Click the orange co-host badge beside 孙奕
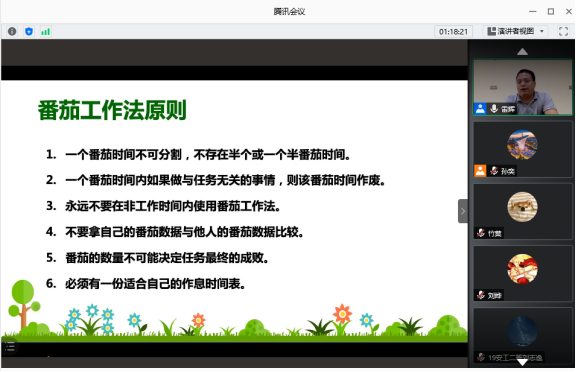Screen dimensions: 576x372 coord(480,171)
